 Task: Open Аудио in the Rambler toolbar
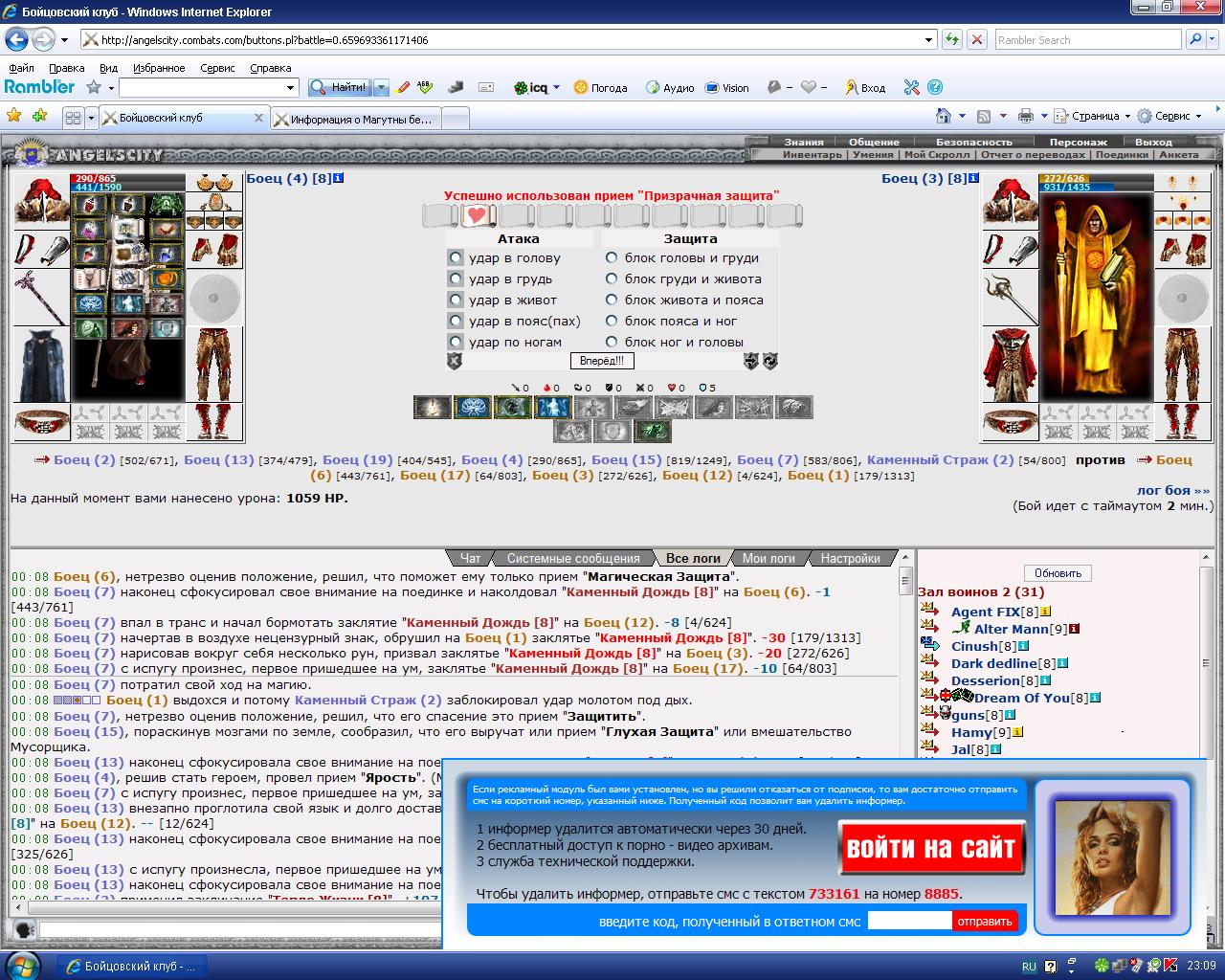670,87
